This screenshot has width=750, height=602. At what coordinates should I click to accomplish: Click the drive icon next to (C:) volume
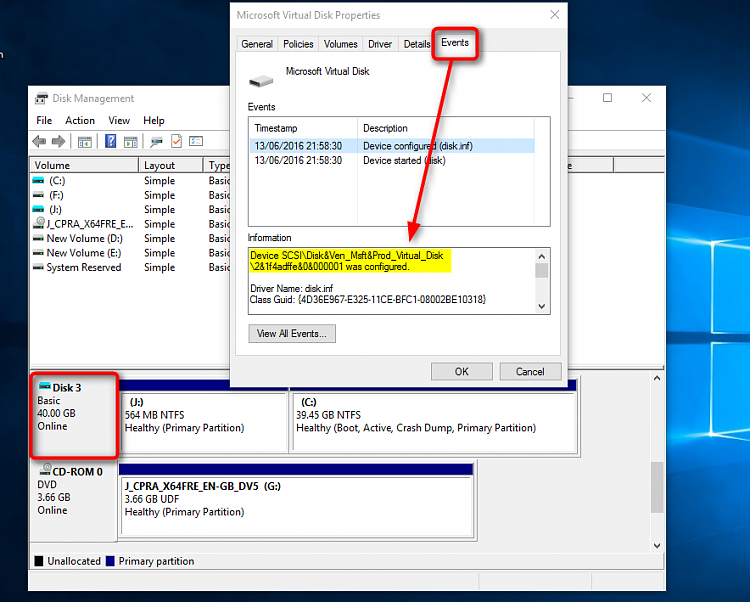(38, 181)
